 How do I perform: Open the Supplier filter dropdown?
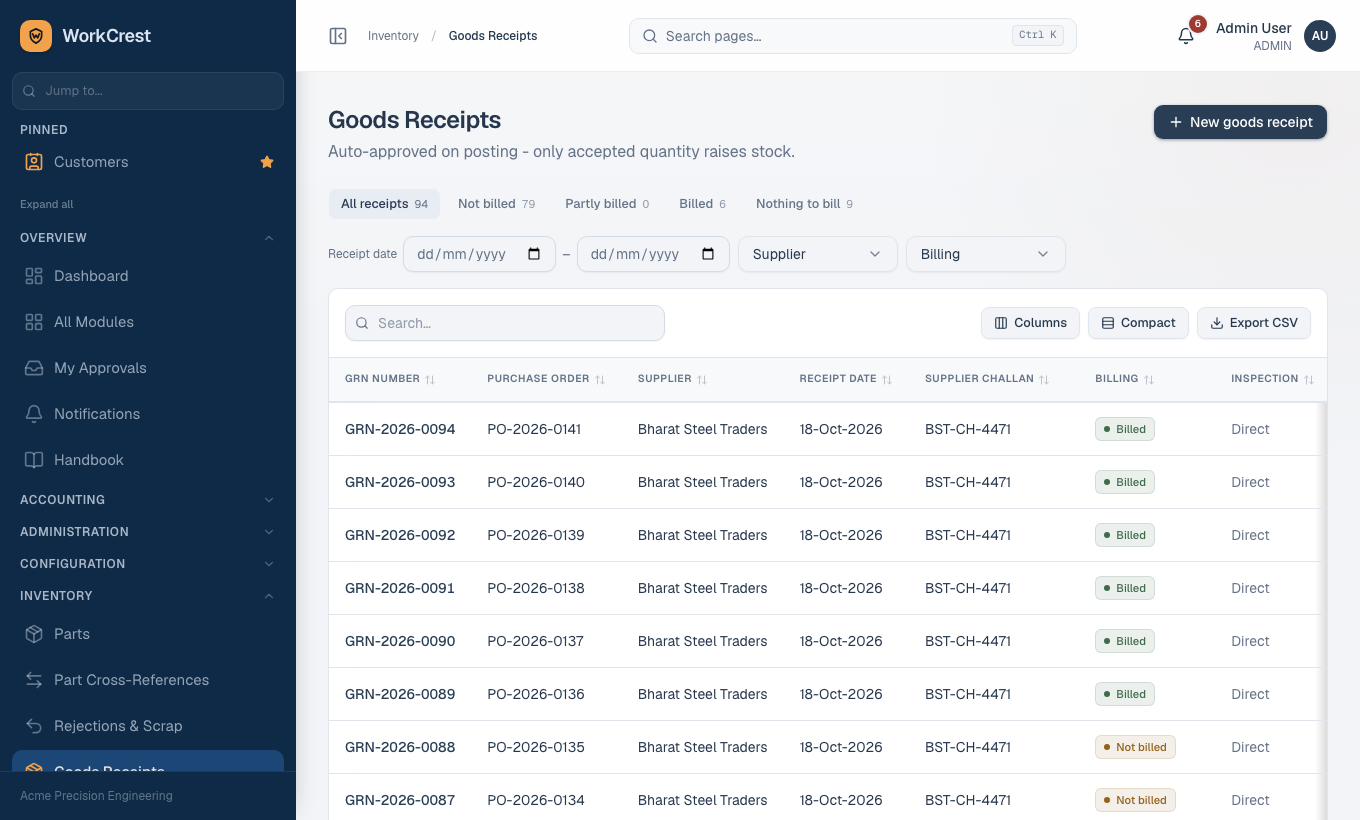818,254
